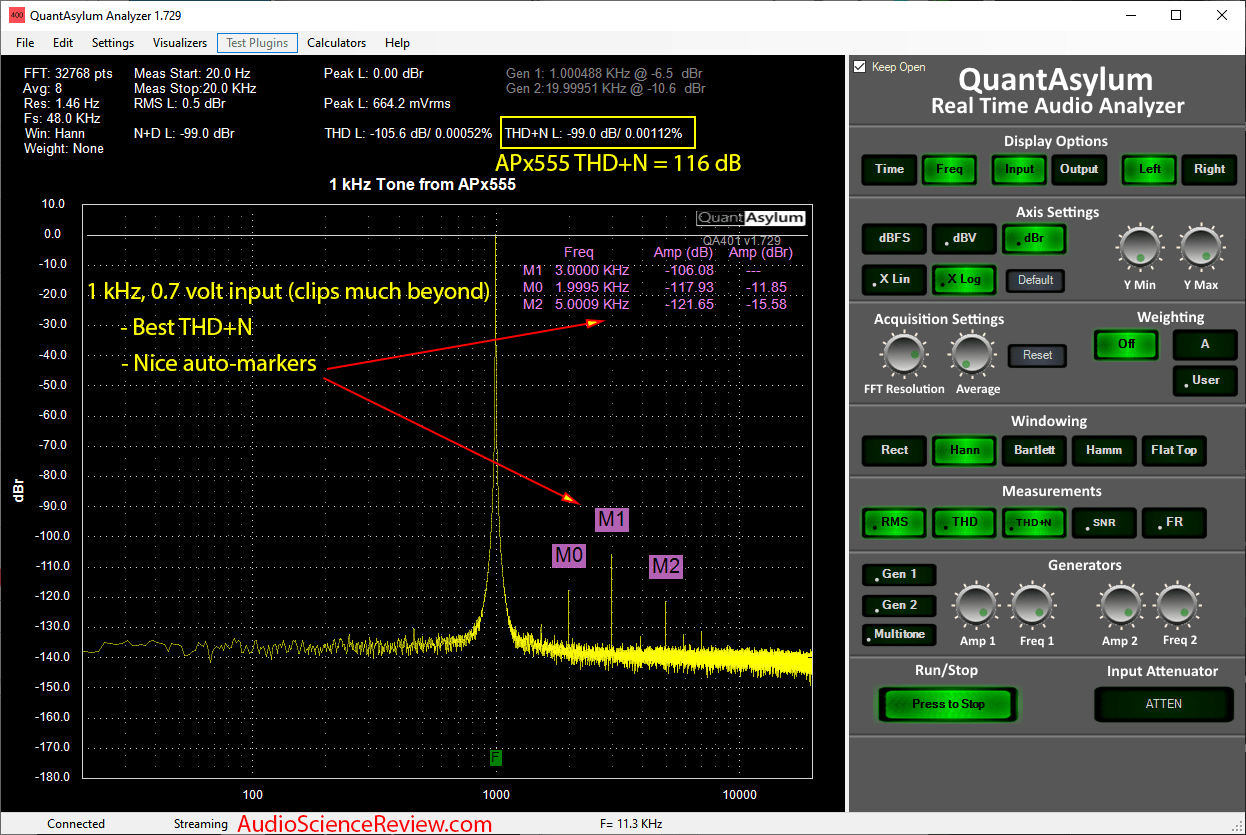
Task: Open the Calculators menu
Action: click(337, 43)
